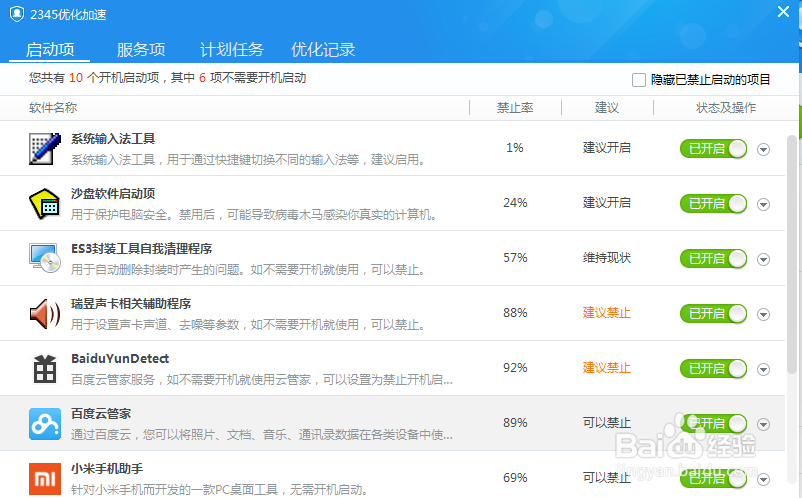Click the 88% disable rate value
802x498 pixels.
[x=515, y=313]
